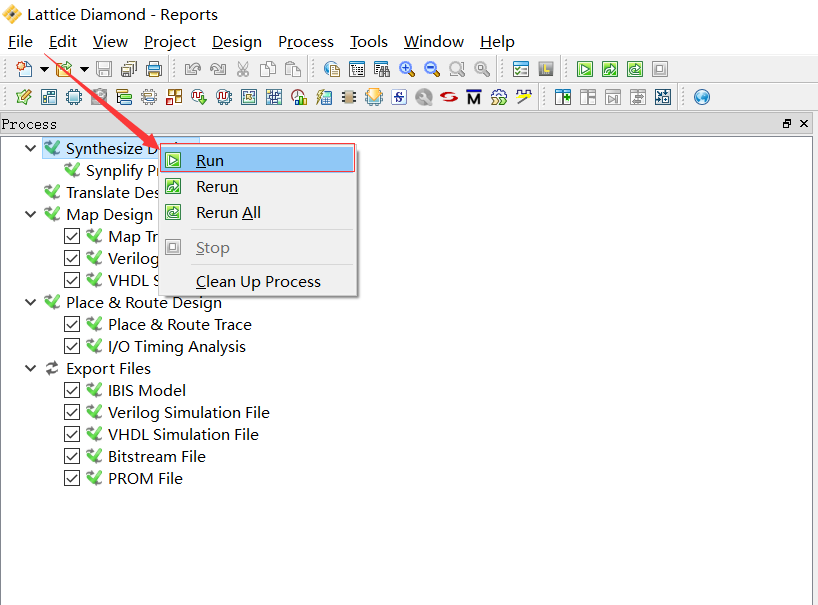
Task: Uncheck the Verilog Simulation File checkbox
Action: [x=72, y=412]
